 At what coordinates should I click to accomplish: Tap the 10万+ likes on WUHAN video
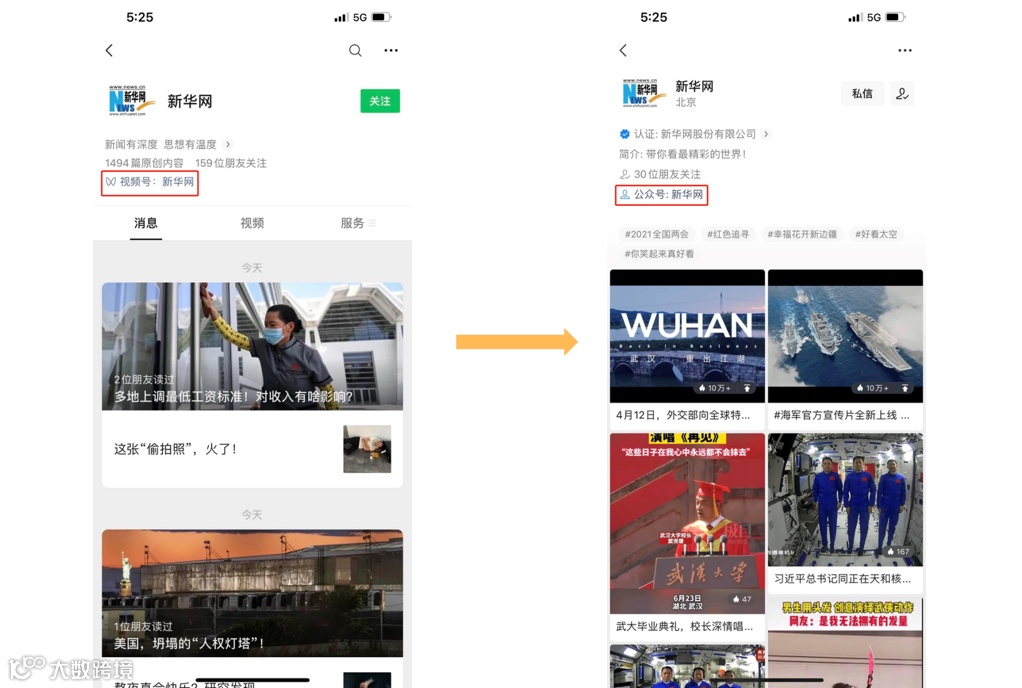click(715, 388)
